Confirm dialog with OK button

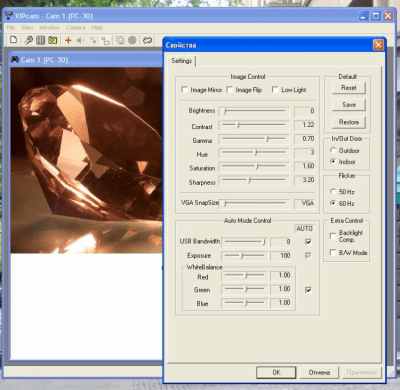276,372
